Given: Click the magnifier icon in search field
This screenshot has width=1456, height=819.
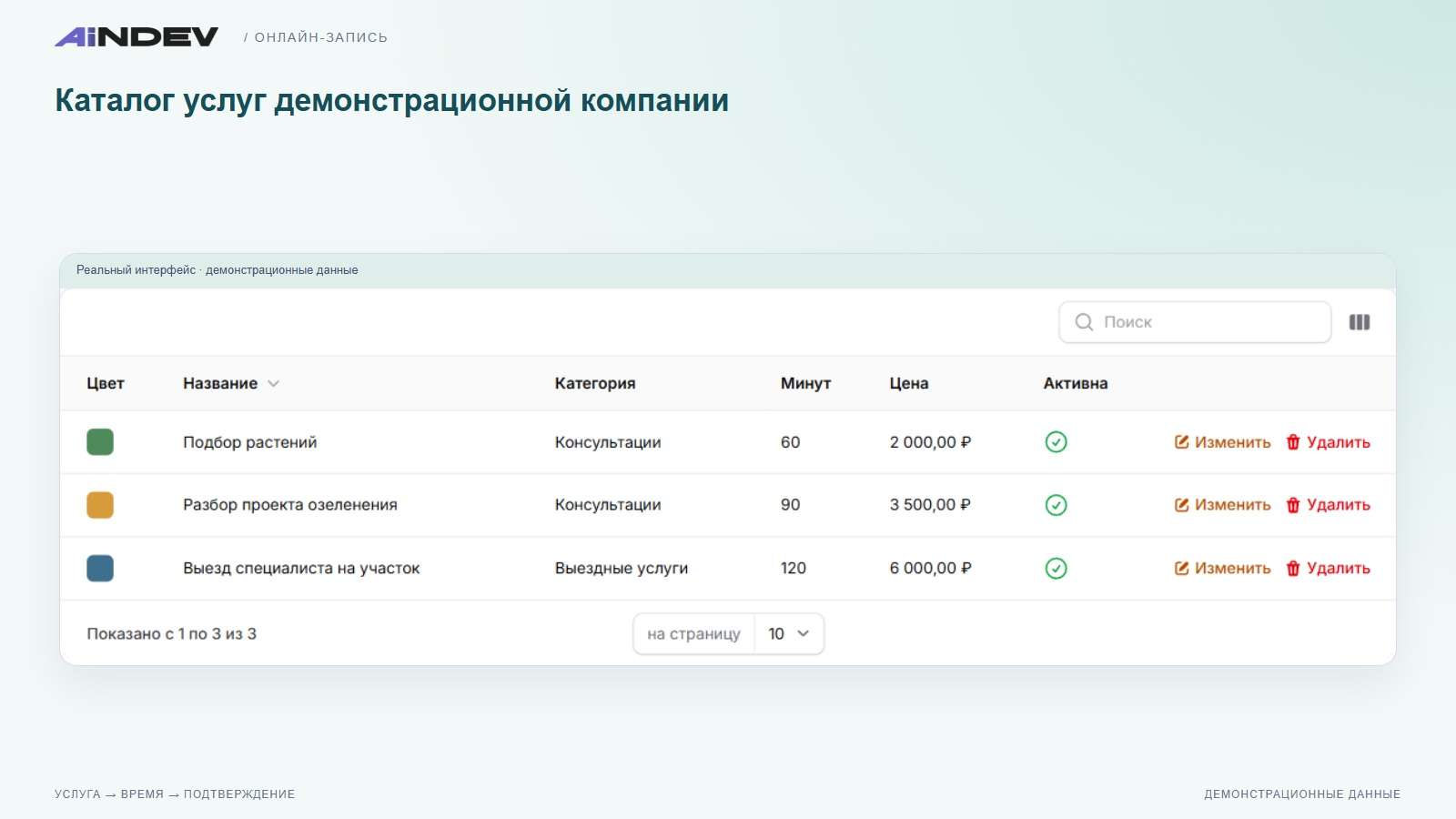Looking at the screenshot, I should 1084,322.
